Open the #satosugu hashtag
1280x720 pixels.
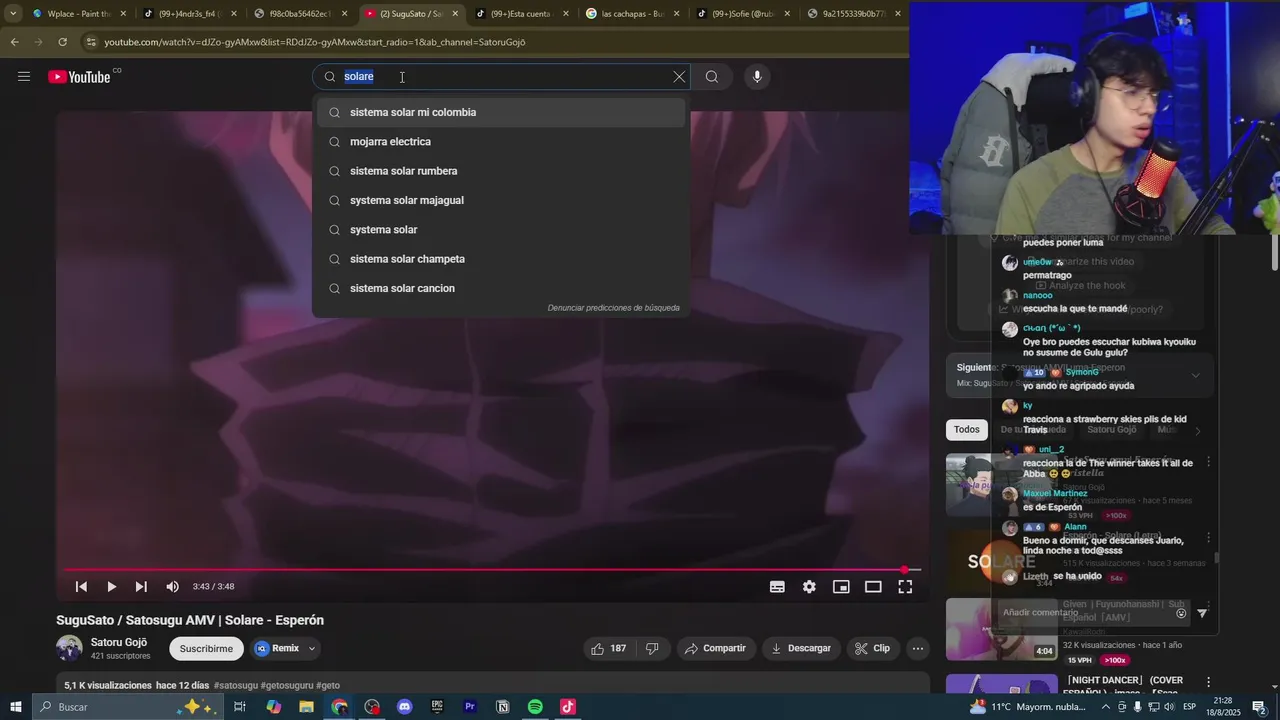(x=235, y=686)
